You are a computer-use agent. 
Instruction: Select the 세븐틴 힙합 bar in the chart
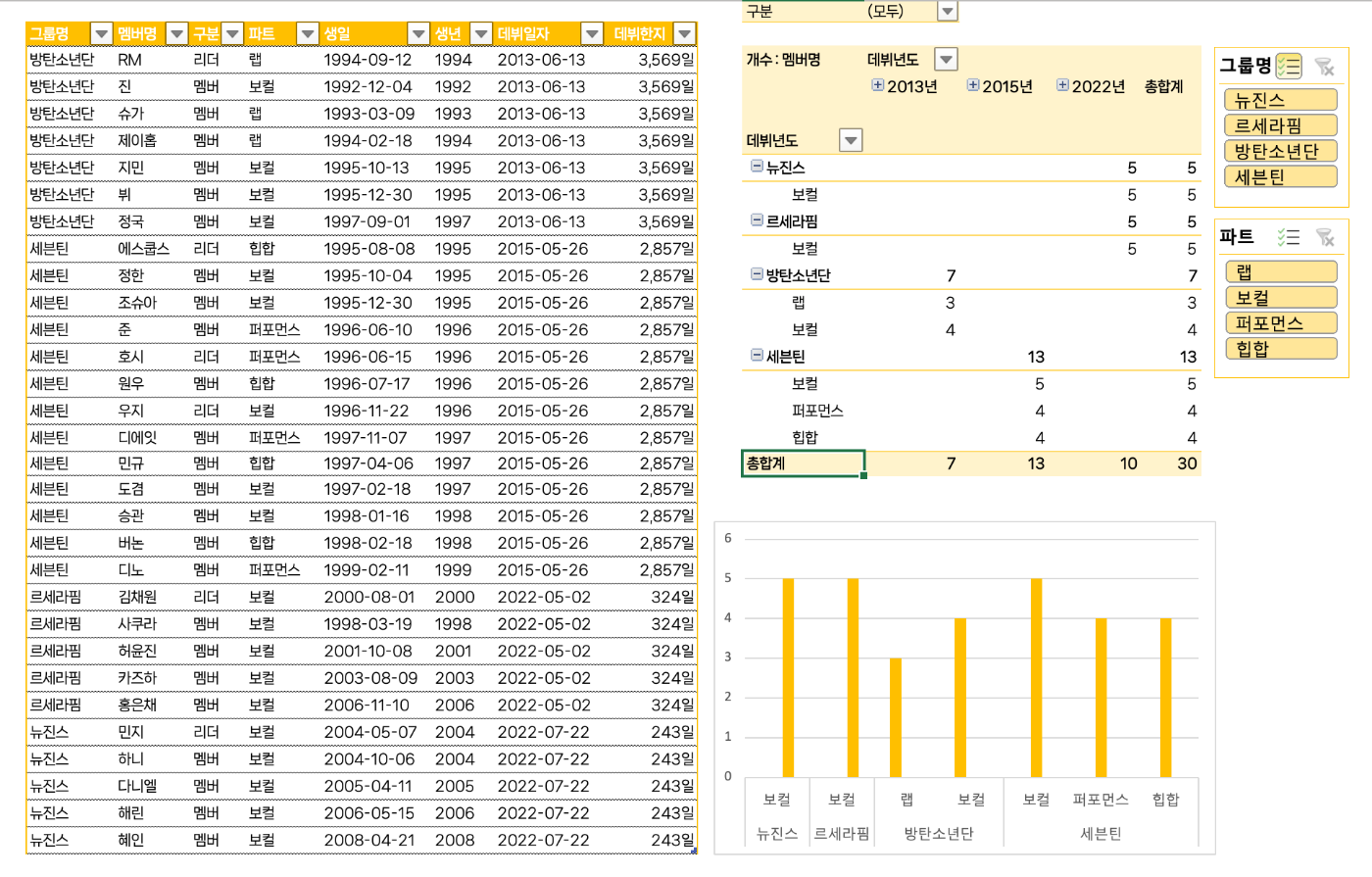point(1166,698)
